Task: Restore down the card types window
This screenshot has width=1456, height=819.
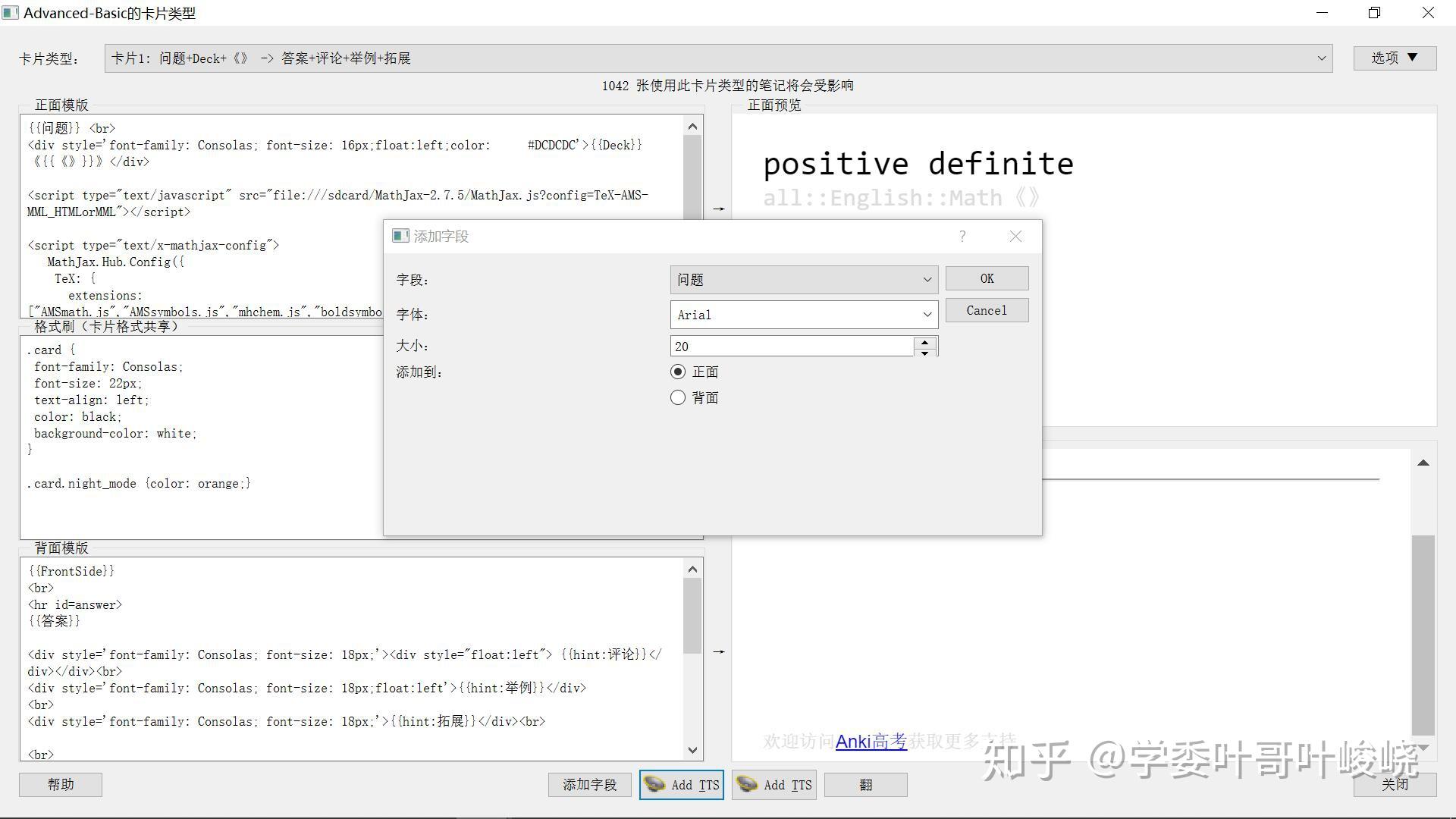Action: tap(1375, 13)
